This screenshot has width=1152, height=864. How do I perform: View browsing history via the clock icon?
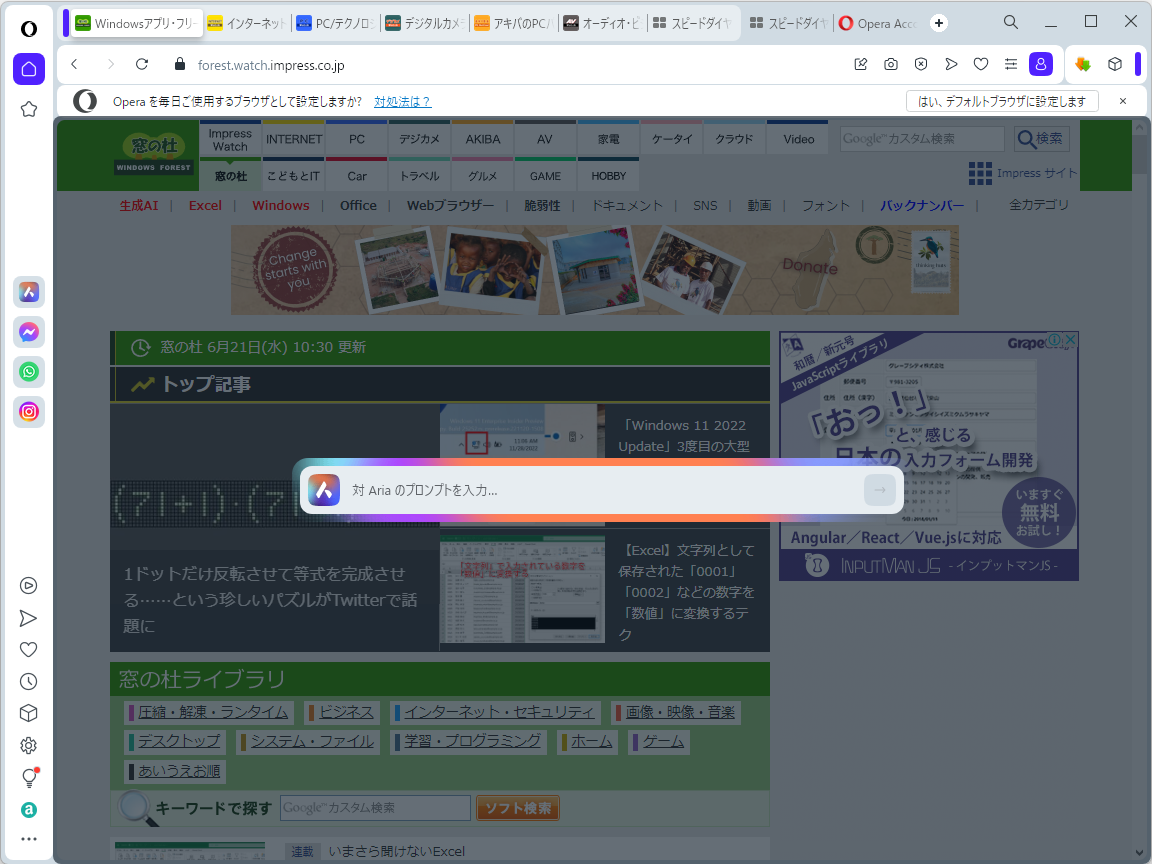(28, 681)
